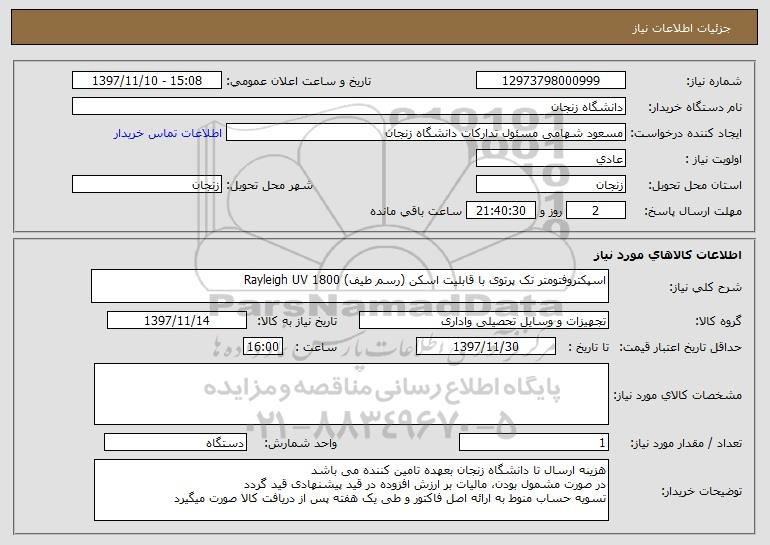Click the label تعداد / مقدار مورد نیاز
This screenshot has height=545, width=770.
pyautogui.click(x=686, y=443)
